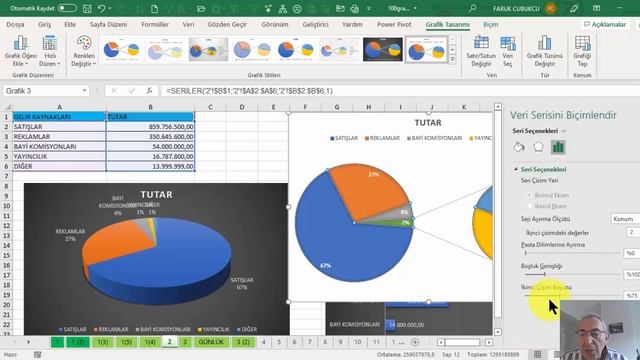Click cell B3 value 350.645.600,00

point(150,136)
